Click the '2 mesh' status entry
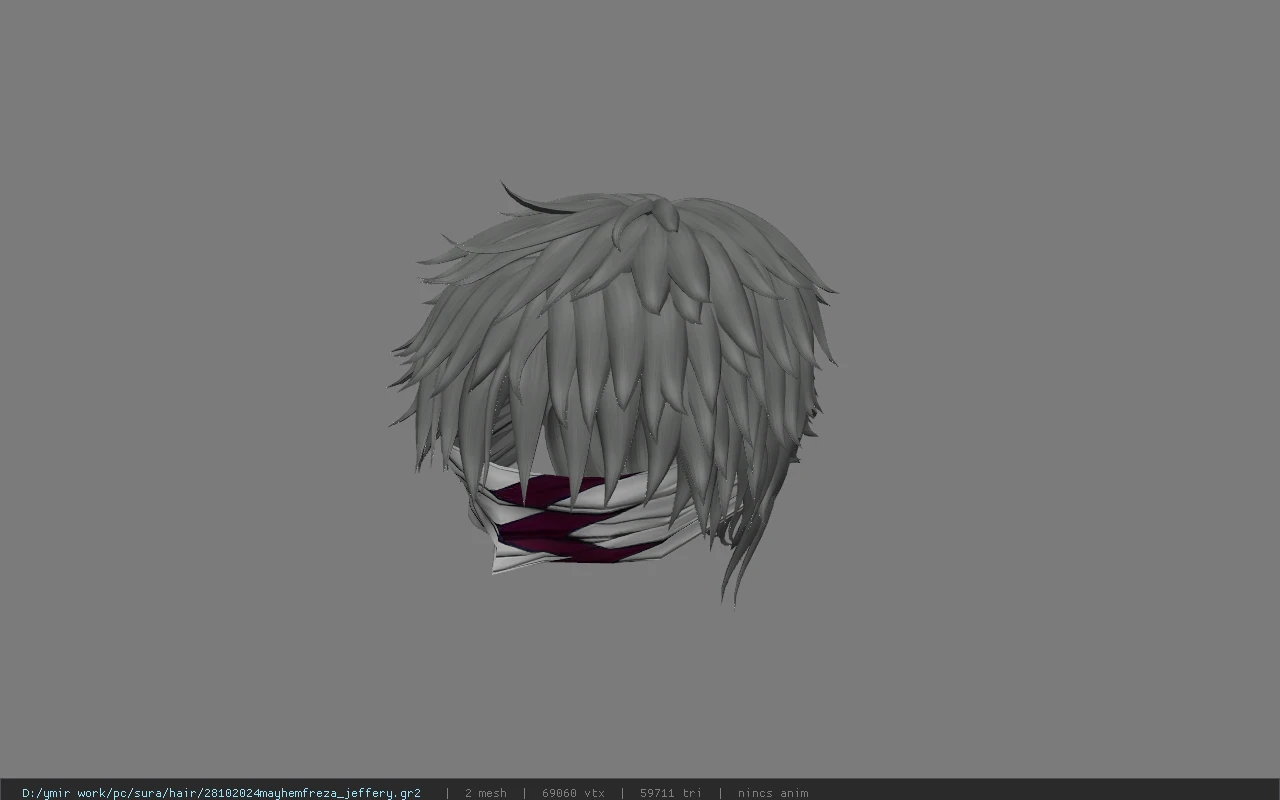This screenshot has width=1280, height=800. coord(485,793)
